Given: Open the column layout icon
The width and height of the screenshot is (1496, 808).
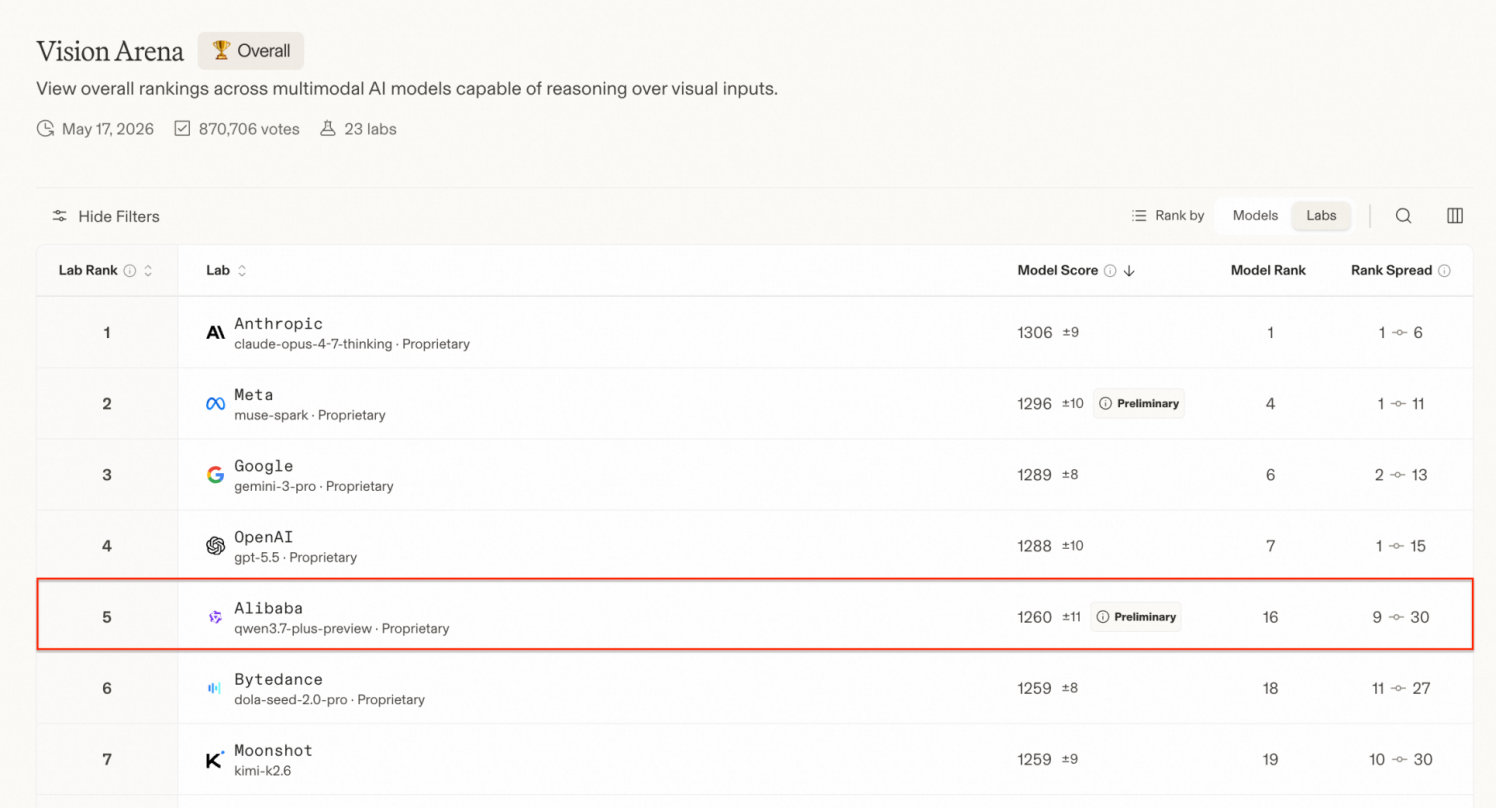Looking at the screenshot, I should click(x=1455, y=216).
